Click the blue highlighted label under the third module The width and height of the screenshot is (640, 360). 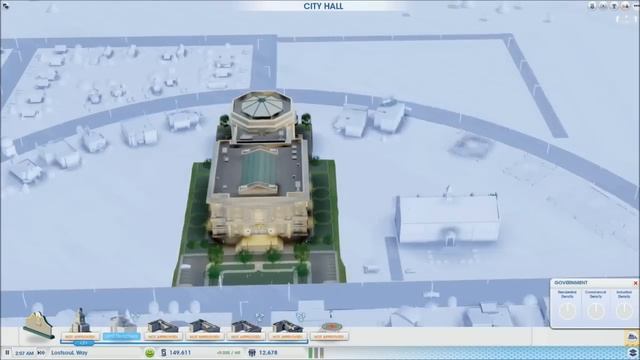121,337
